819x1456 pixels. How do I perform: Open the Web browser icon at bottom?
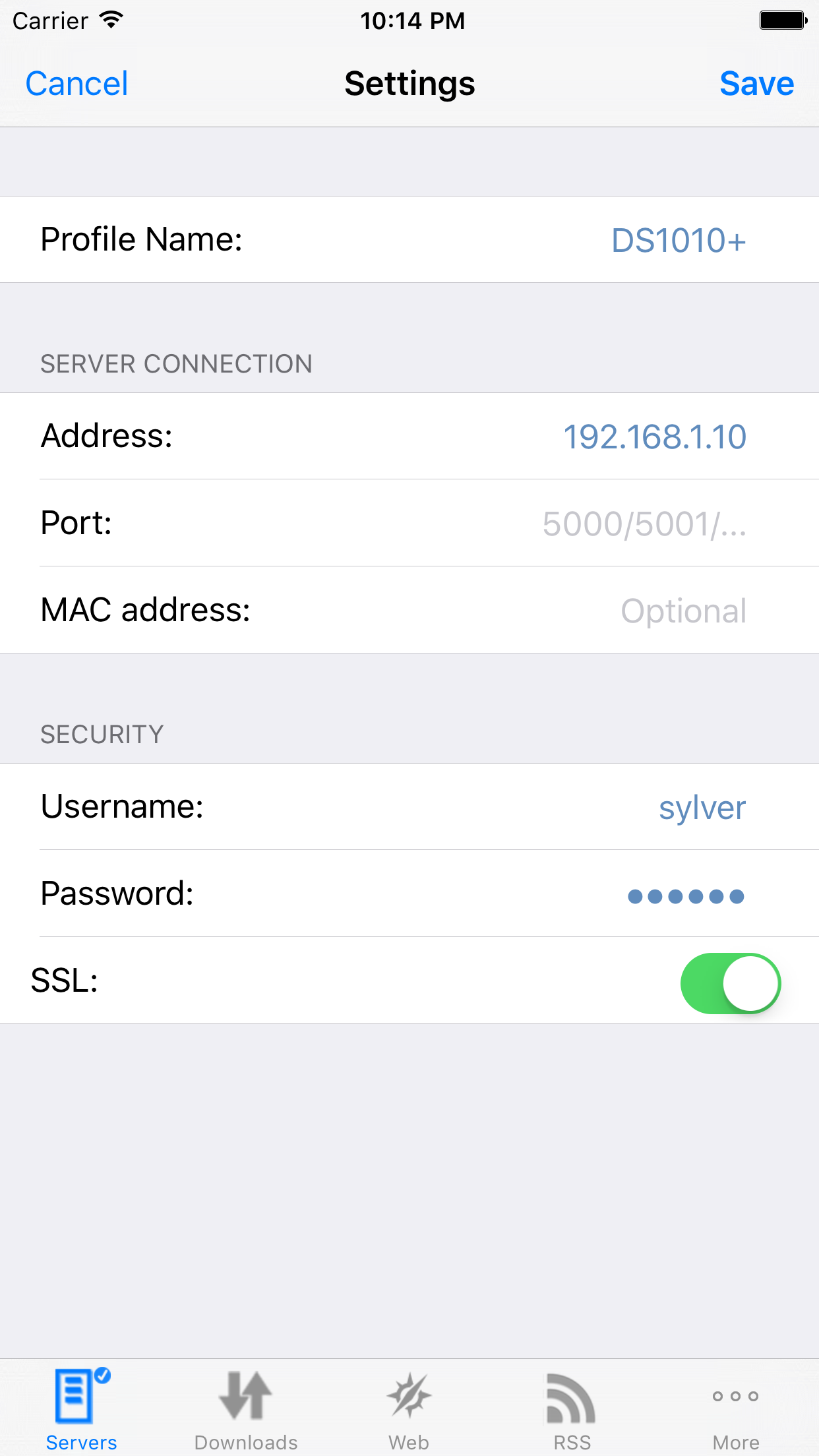[x=409, y=1395]
